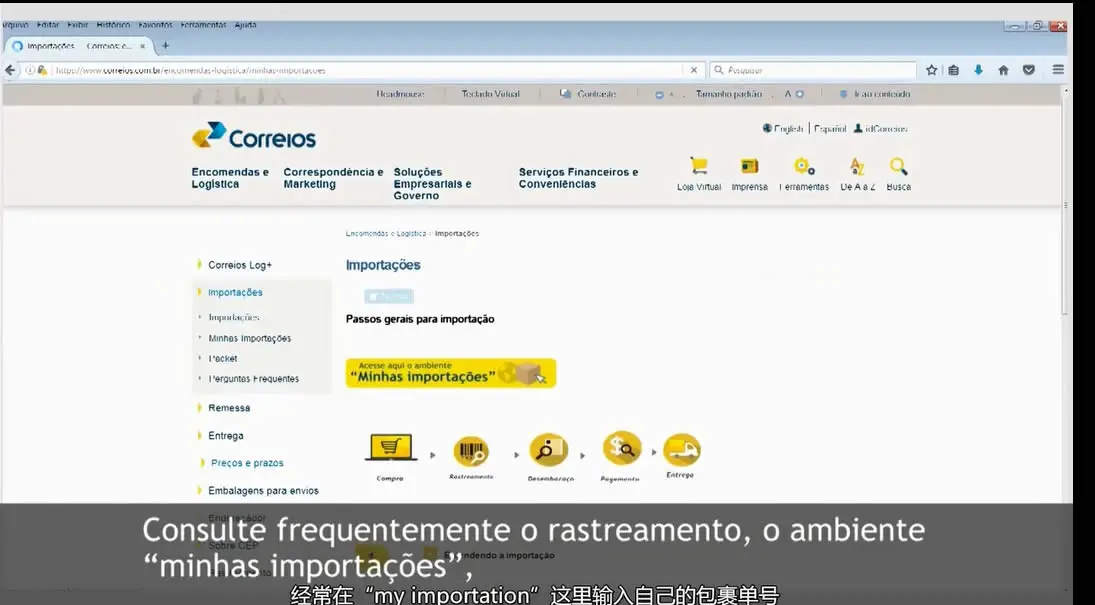Click Ir ao conteúdo skip link
Screen dimensions: 1095x605
coord(875,94)
